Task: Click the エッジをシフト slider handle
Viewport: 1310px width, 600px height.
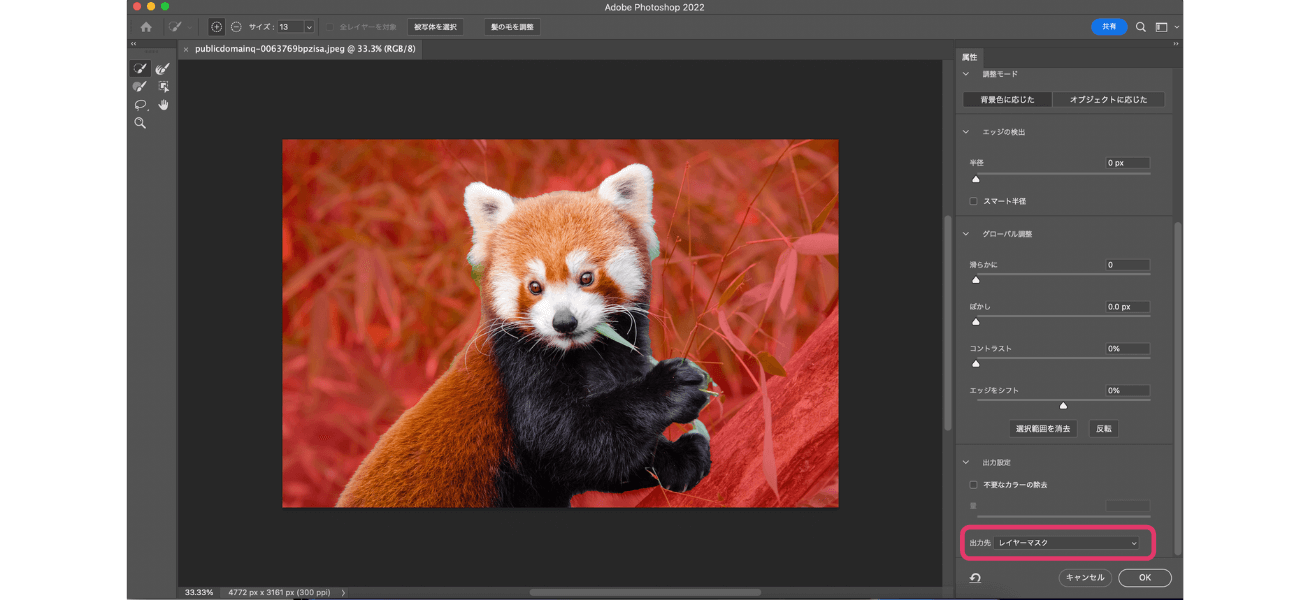Action: 1063,405
